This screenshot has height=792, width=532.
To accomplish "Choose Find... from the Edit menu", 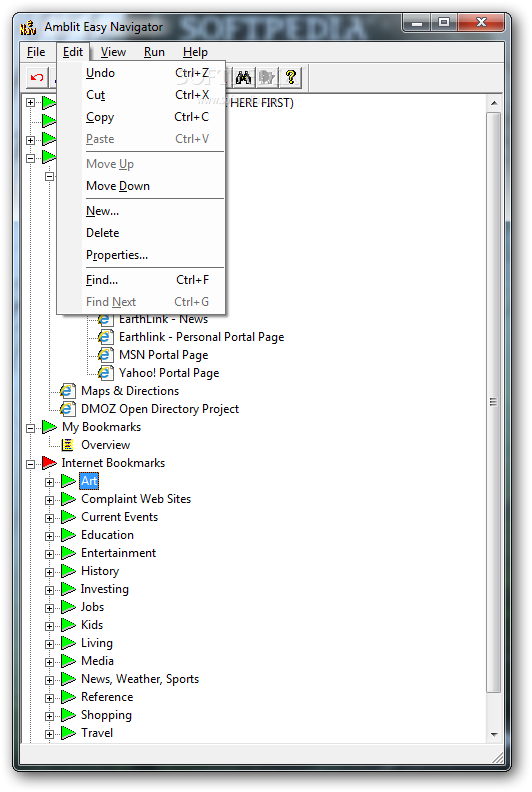I will [x=141, y=280].
